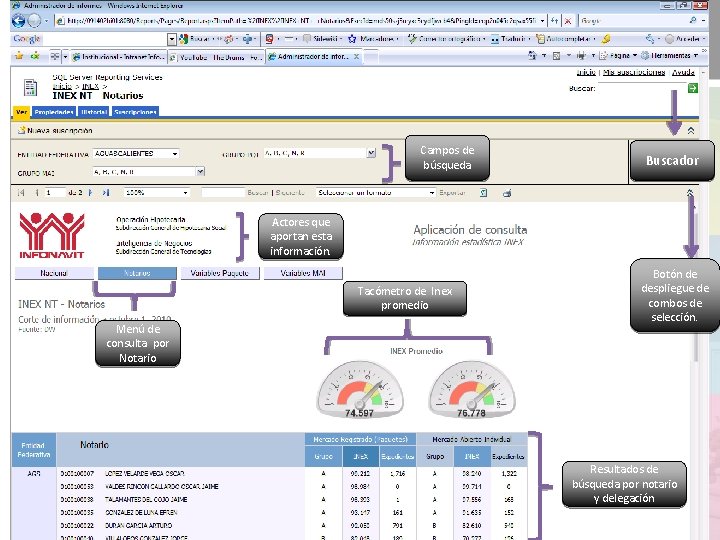Image resolution: width=720 pixels, height=540 pixels.
Task: Click the Nueva suscripción link
Action: coord(60,130)
